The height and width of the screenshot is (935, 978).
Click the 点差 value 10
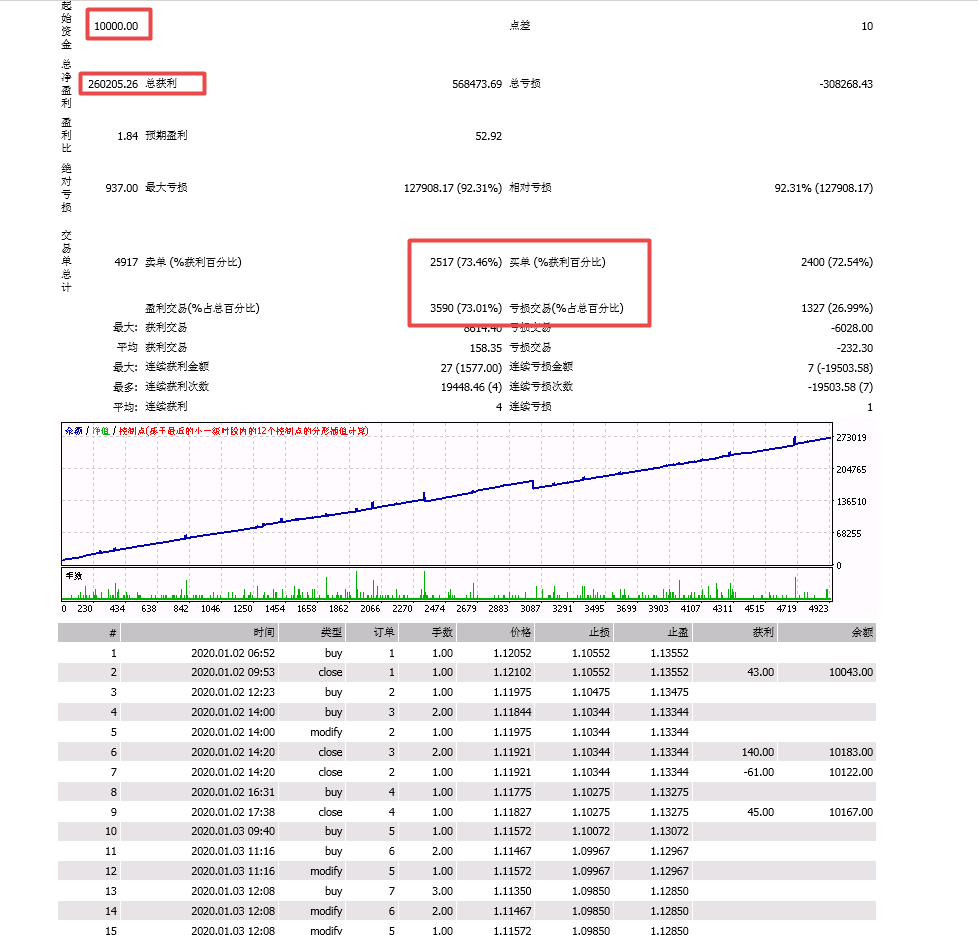click(x=868, y=24)
